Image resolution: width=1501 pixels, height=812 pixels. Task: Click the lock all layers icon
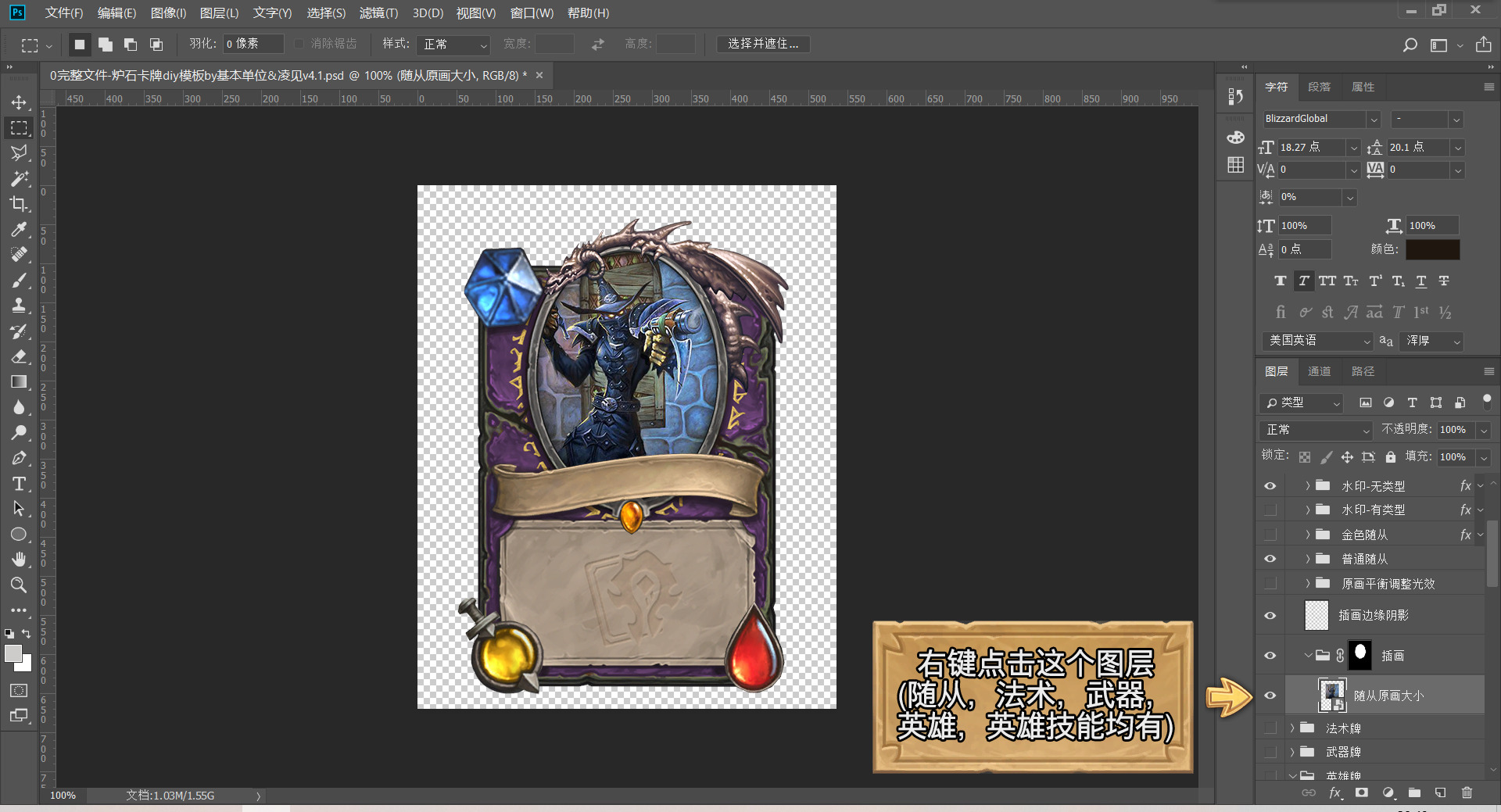pos(1390,456)
